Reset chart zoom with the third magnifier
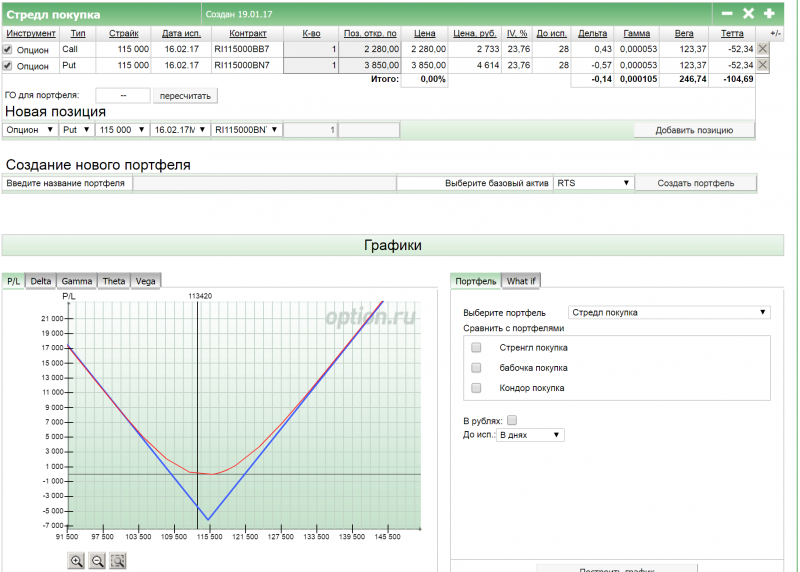The image size is (800, 572). coord(118,561)
